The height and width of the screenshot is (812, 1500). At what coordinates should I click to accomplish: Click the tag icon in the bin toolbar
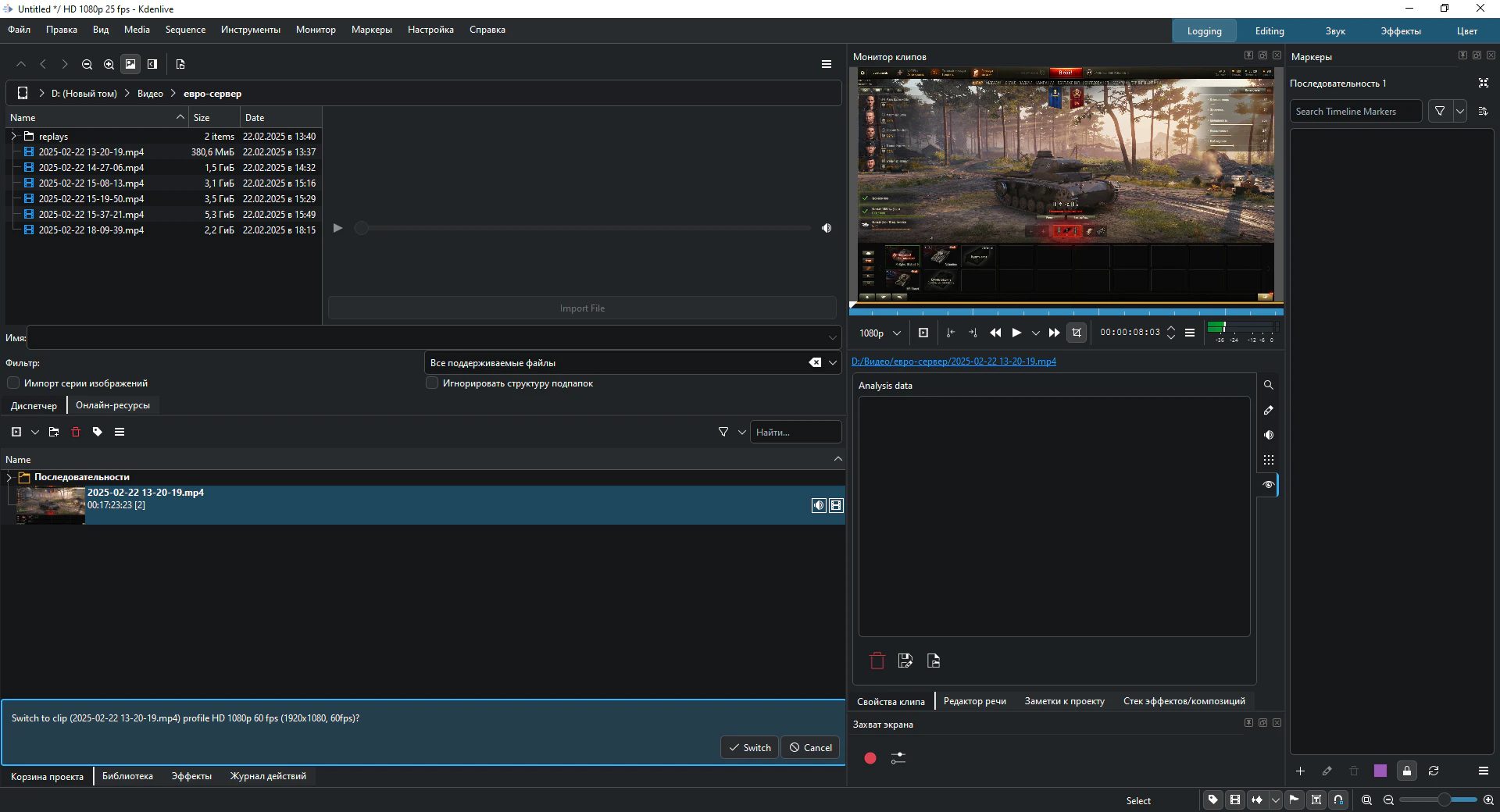98,432
